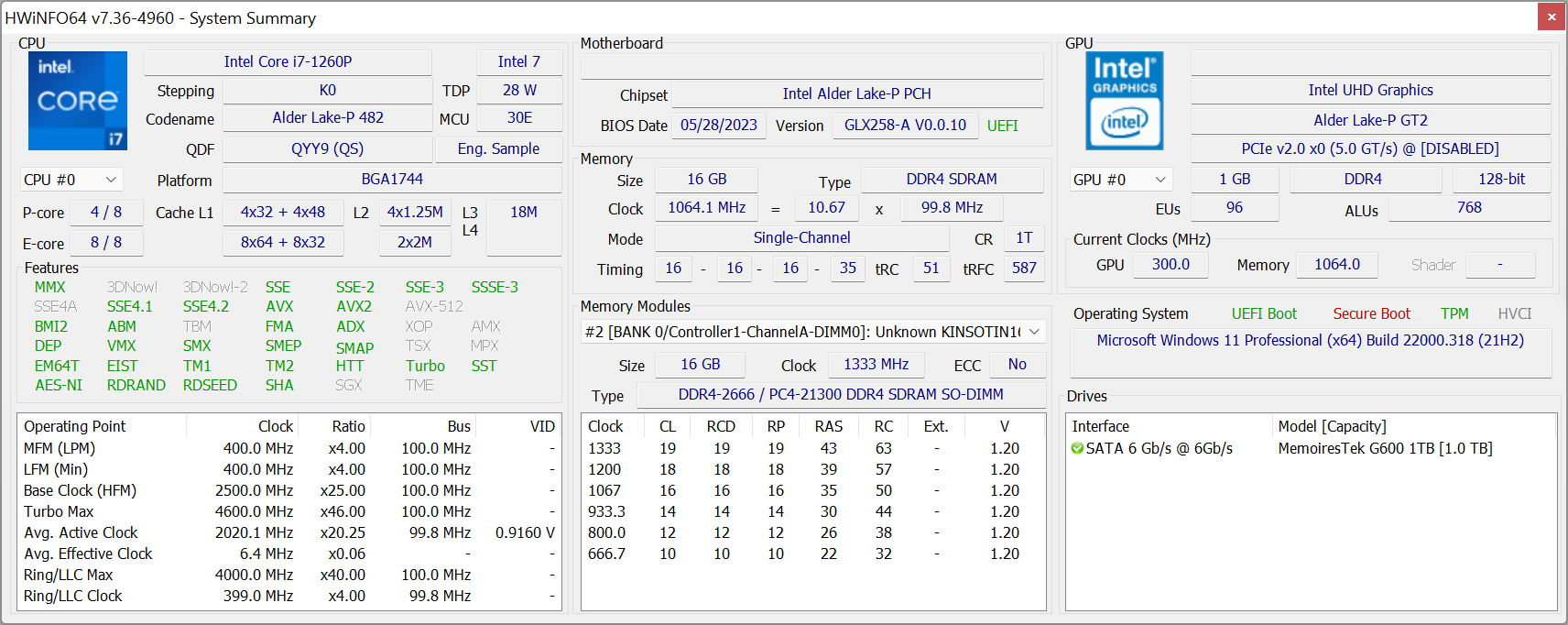
Task: Click the Intel Core i7-1260P name field
Action: pyautogui.click(x=288, y=61)
